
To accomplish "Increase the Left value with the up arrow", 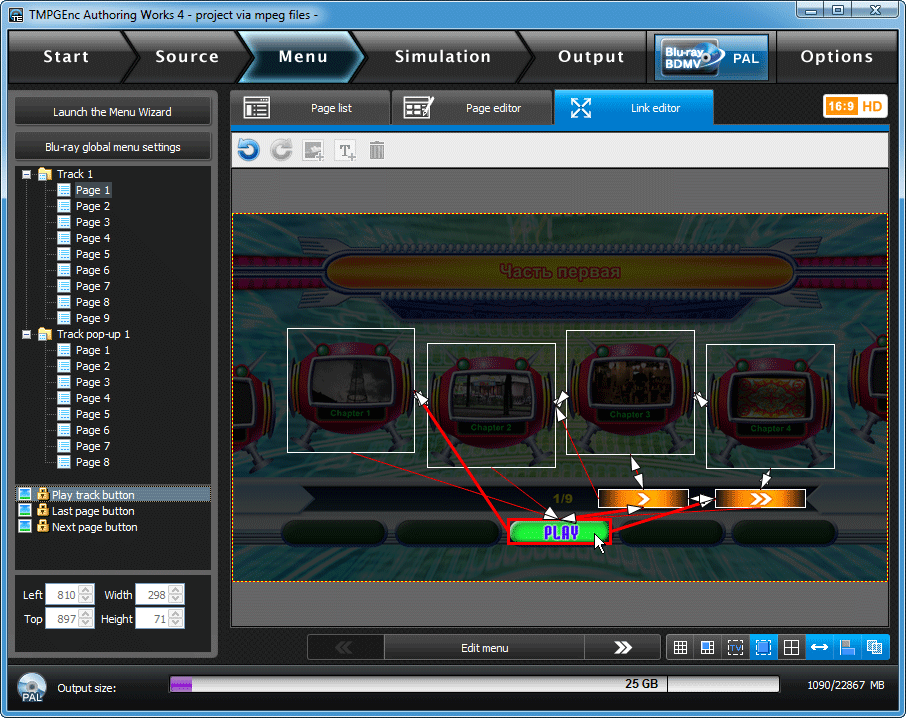I will [x=86, y=589].
